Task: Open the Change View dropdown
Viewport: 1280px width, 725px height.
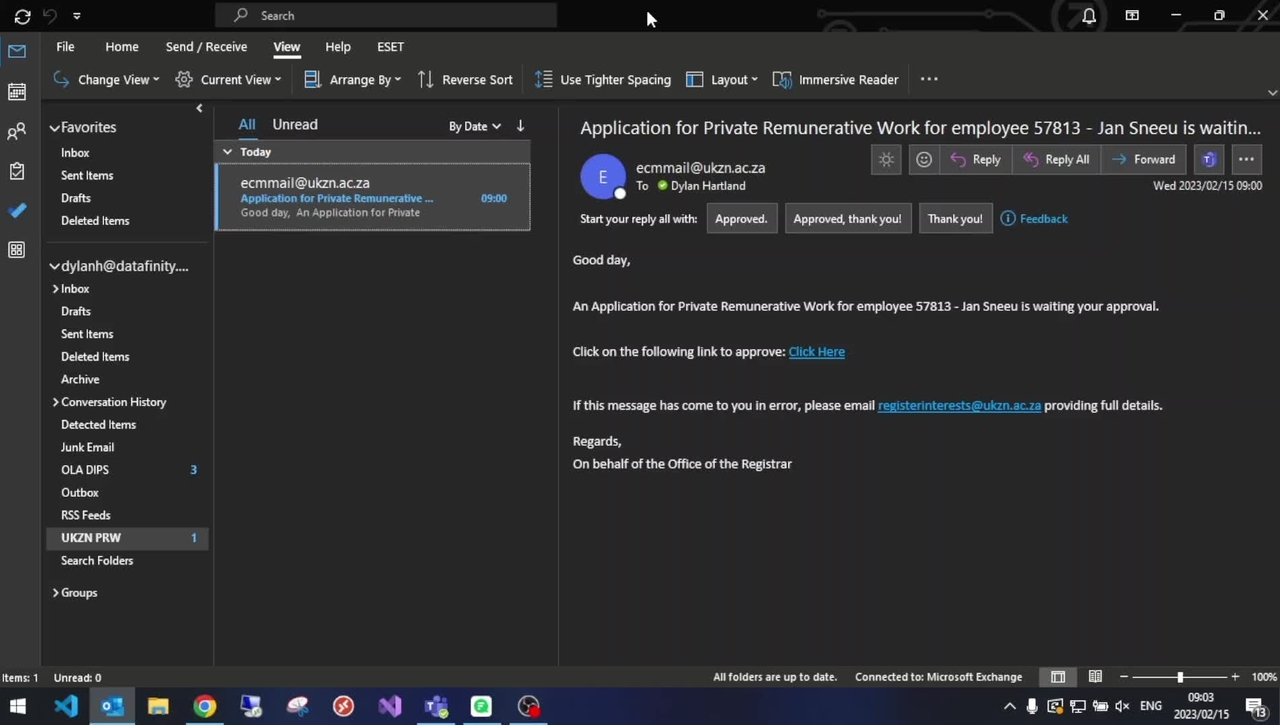Action: [105, 79]
